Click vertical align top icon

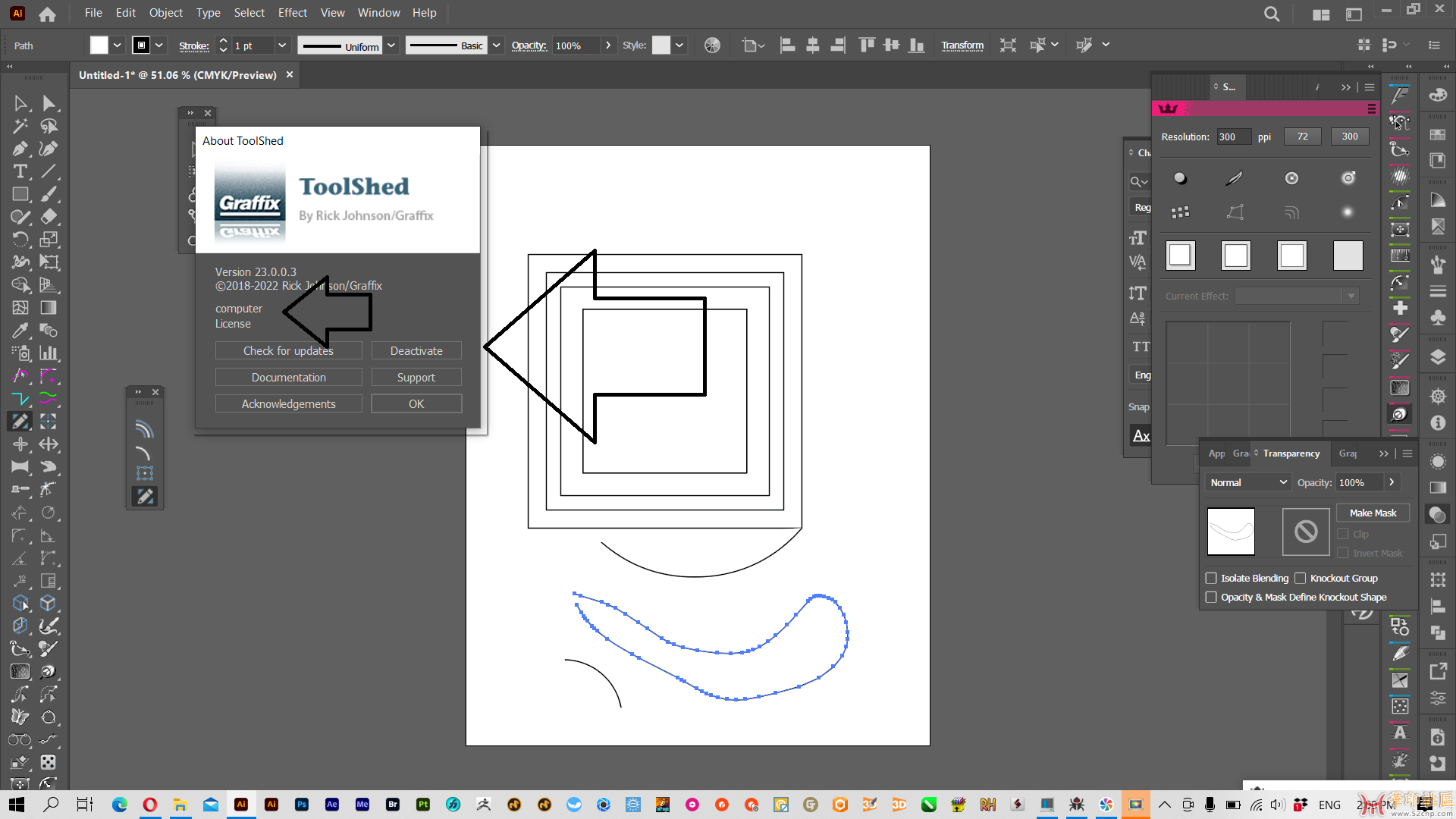pyautogui.click(x=867, y=45)
